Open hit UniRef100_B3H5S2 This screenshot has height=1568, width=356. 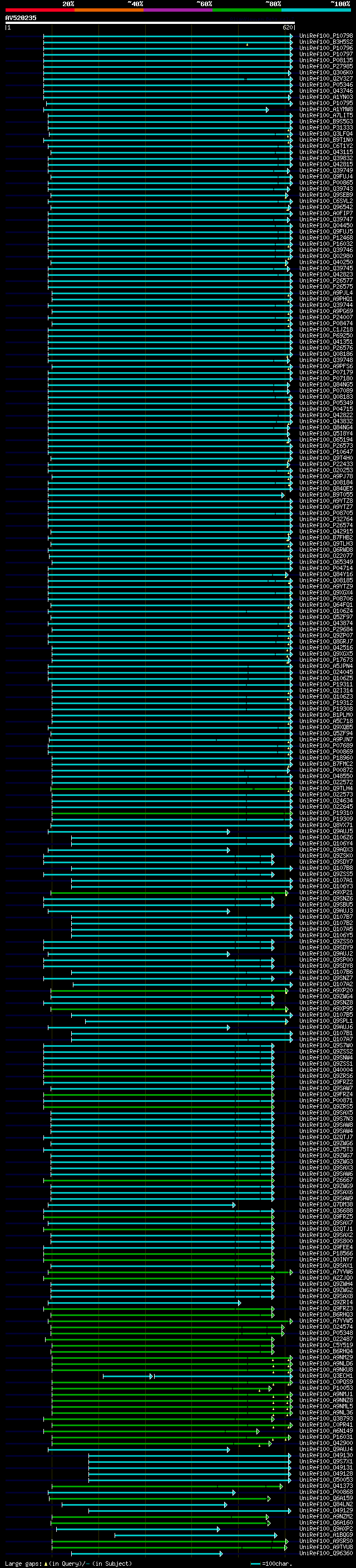[x=326, y=42]
